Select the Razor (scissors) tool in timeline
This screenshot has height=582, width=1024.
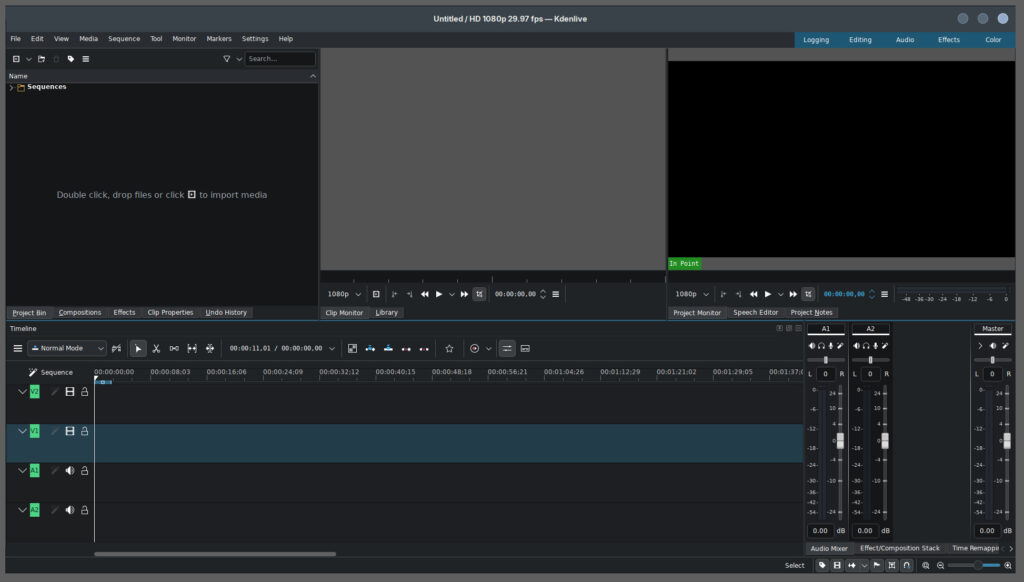click(156, 348)
